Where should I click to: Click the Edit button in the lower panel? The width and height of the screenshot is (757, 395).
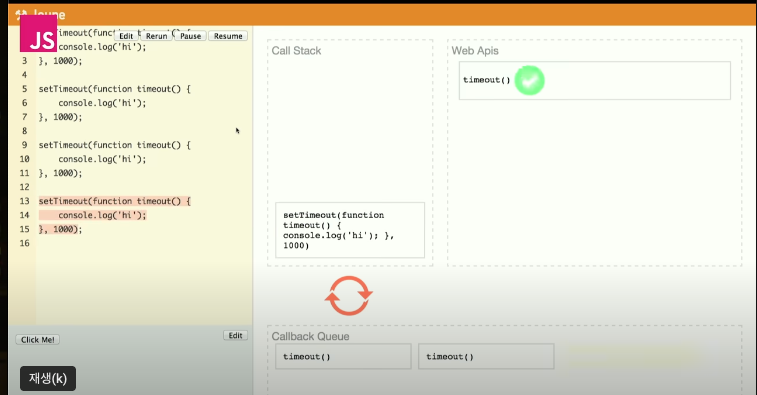236,335
